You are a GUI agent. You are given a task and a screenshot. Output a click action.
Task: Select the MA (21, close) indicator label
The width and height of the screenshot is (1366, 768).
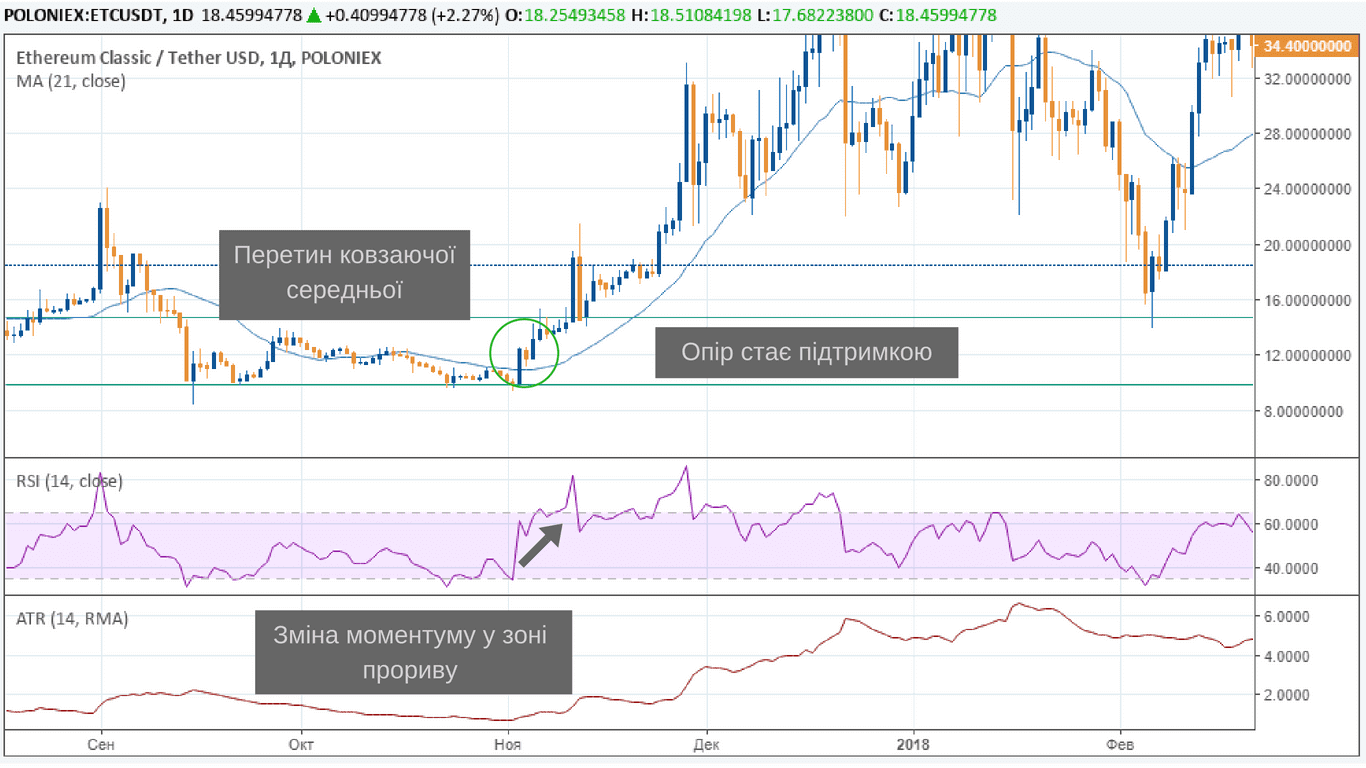pos(71,81)
